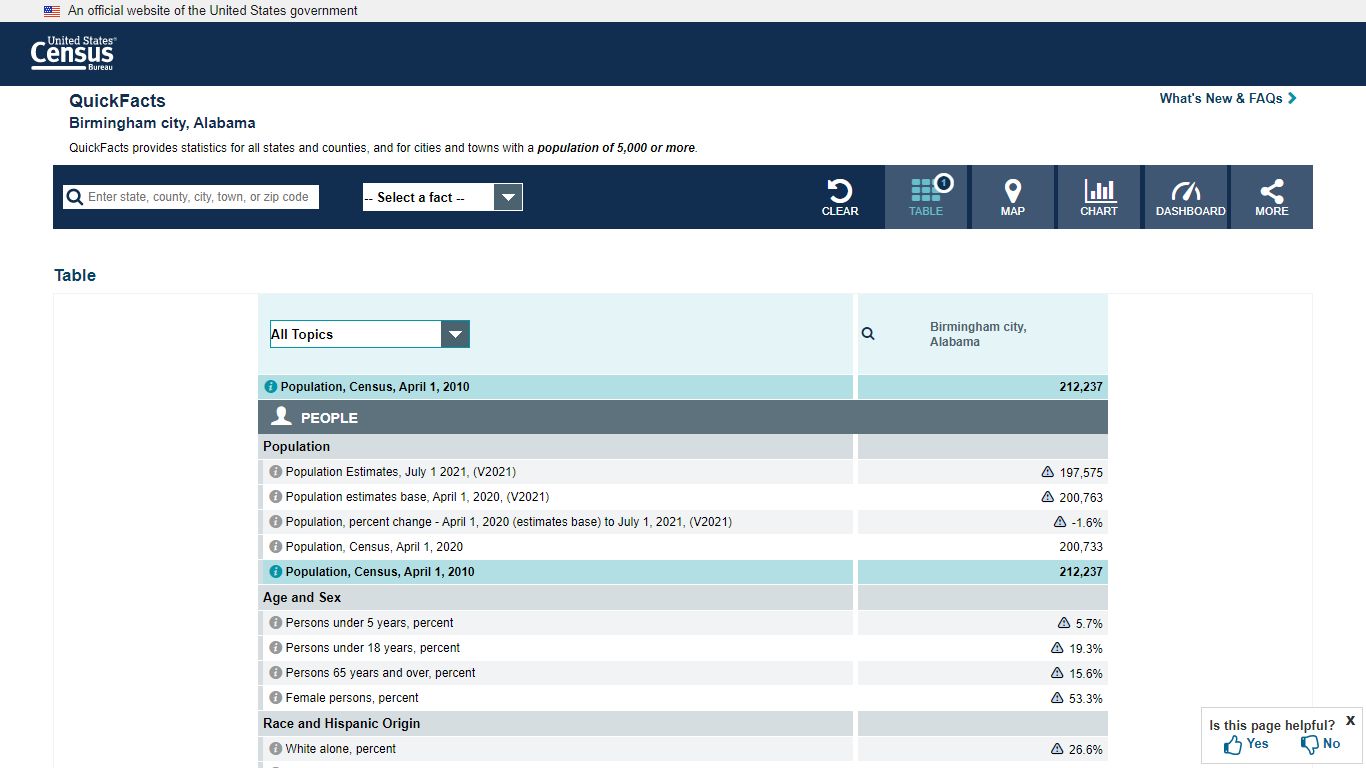Screen dimensions: 1366x768
Task: Click the 'Birmingham city, Alabama' column header
Action: point(978,334)
